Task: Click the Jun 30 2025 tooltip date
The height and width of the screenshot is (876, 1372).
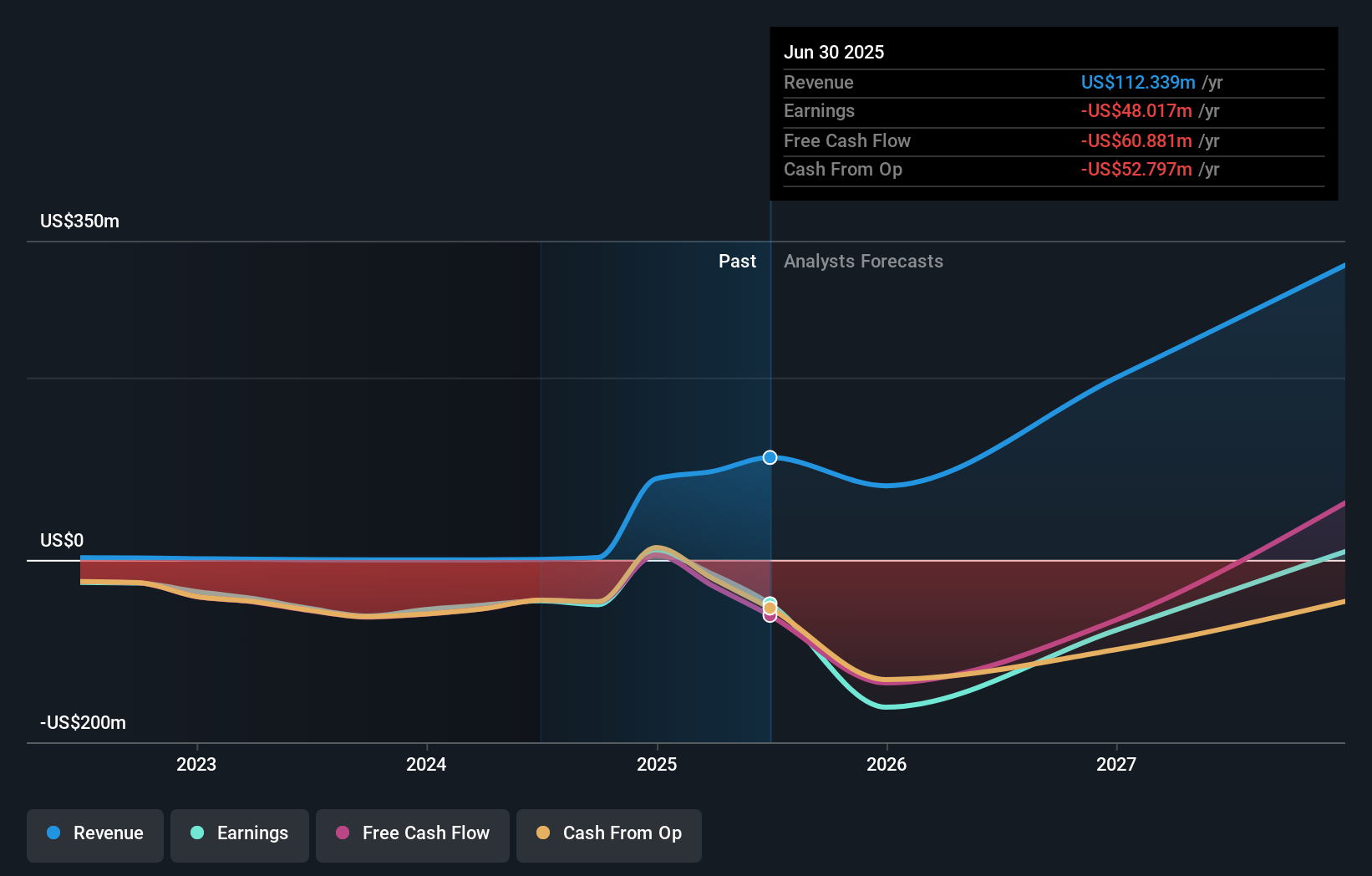Action: 834,52
